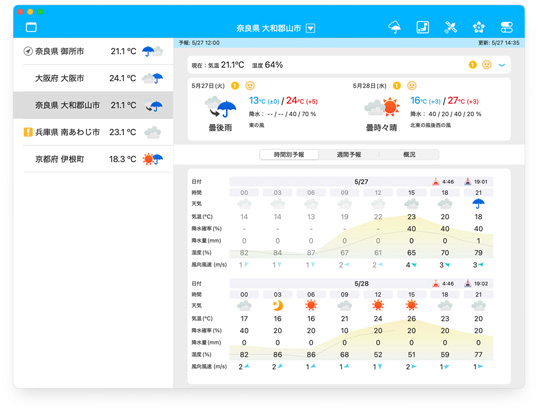
Task: Click the 5/28 date header bar
Action: point(361,283)
